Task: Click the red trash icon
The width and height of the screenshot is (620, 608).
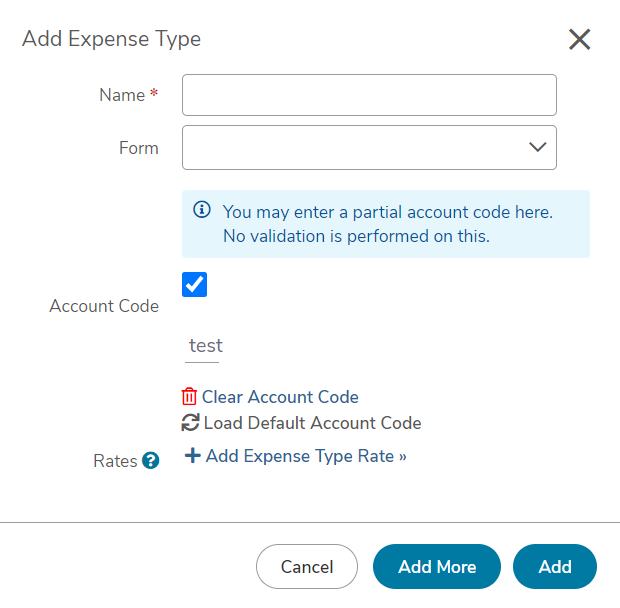Action: click(189, 397)
